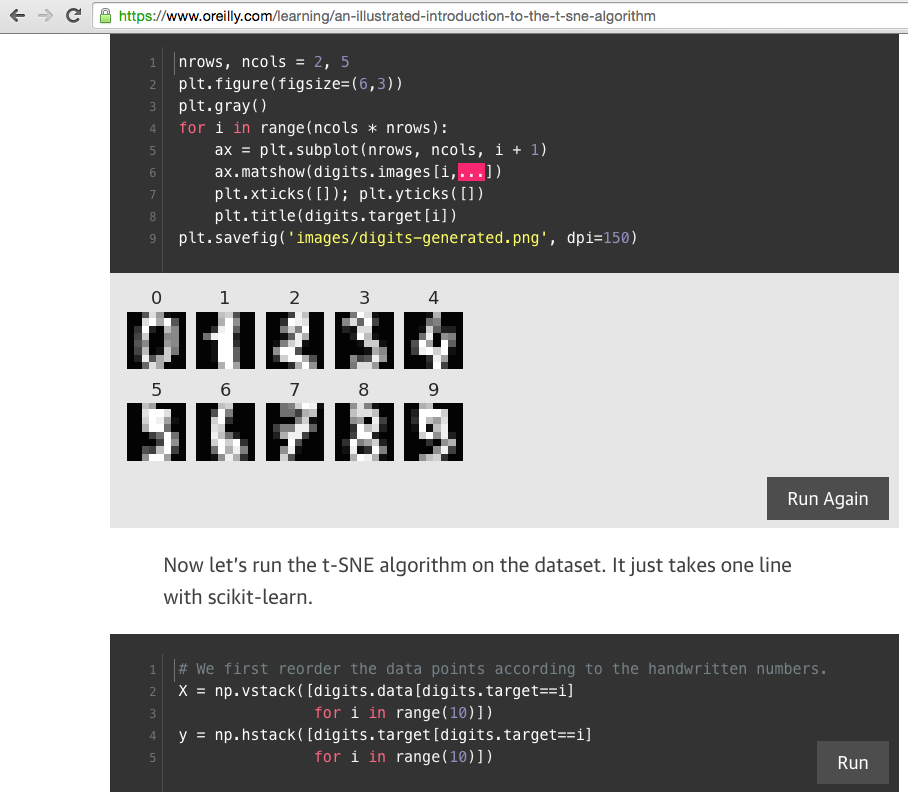Viewport: 908px width, 804px height.
Task: Click the browser Forward arrow
Action: [x=45, y=16]
